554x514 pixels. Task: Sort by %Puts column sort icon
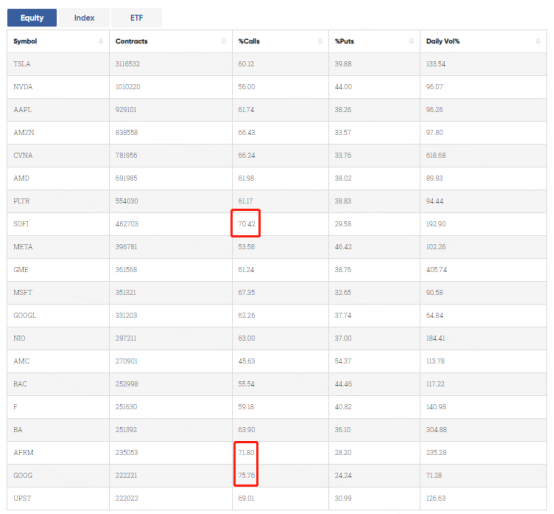pos(411,41)
